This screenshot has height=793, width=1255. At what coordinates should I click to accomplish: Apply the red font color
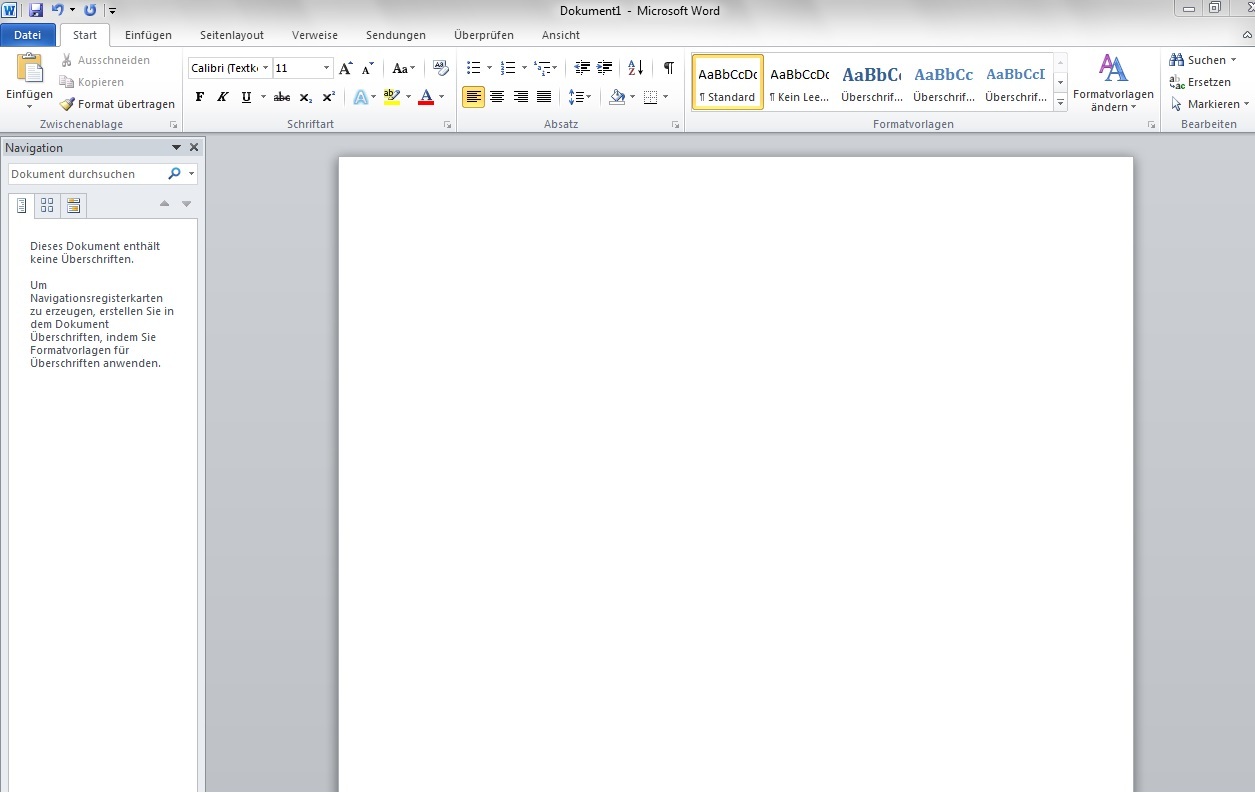[426, 97]
